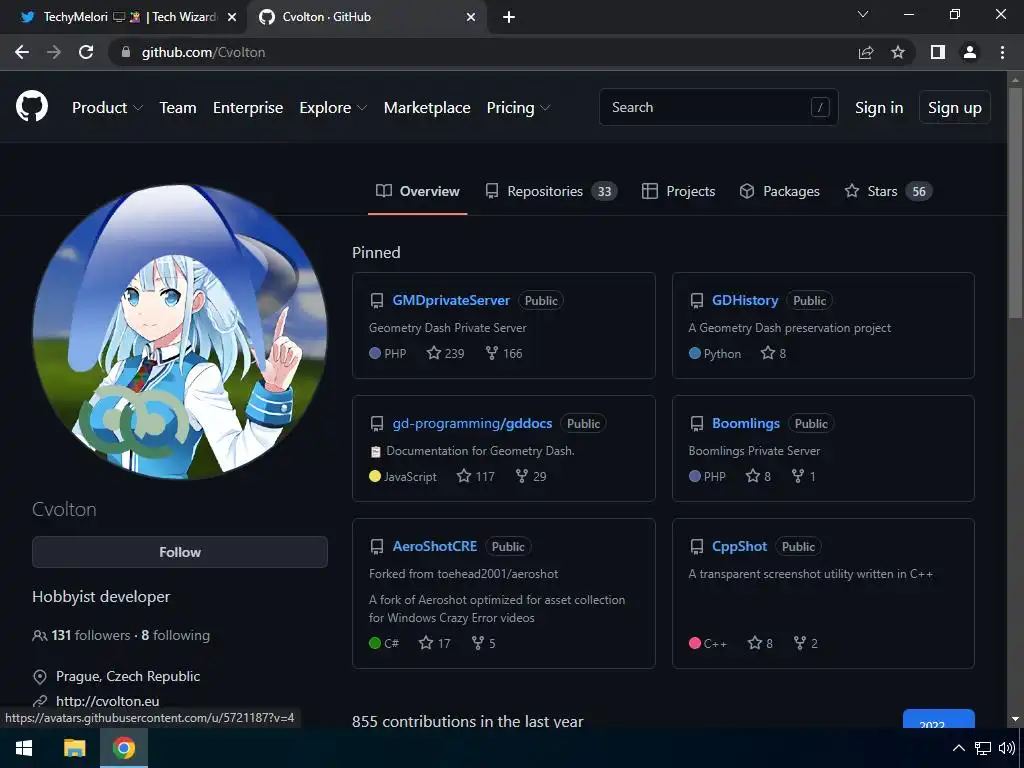This screenshot has width=1024, height=768.
Task: Expand the Product dropdown menu
Action: [107, 108]
